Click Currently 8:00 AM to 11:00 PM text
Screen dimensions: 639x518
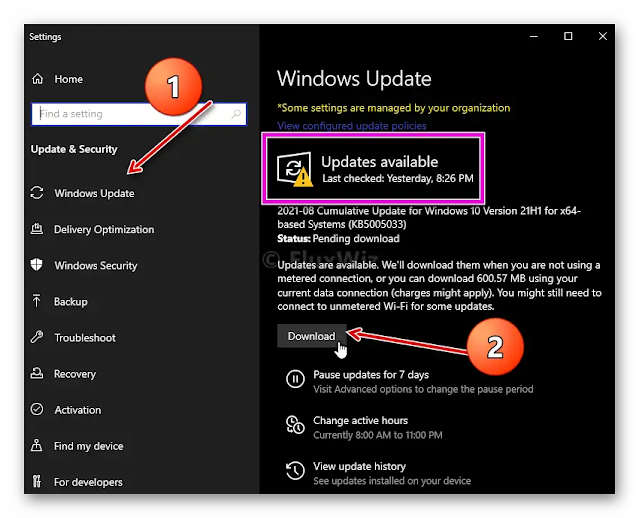[x=377, y=435]
